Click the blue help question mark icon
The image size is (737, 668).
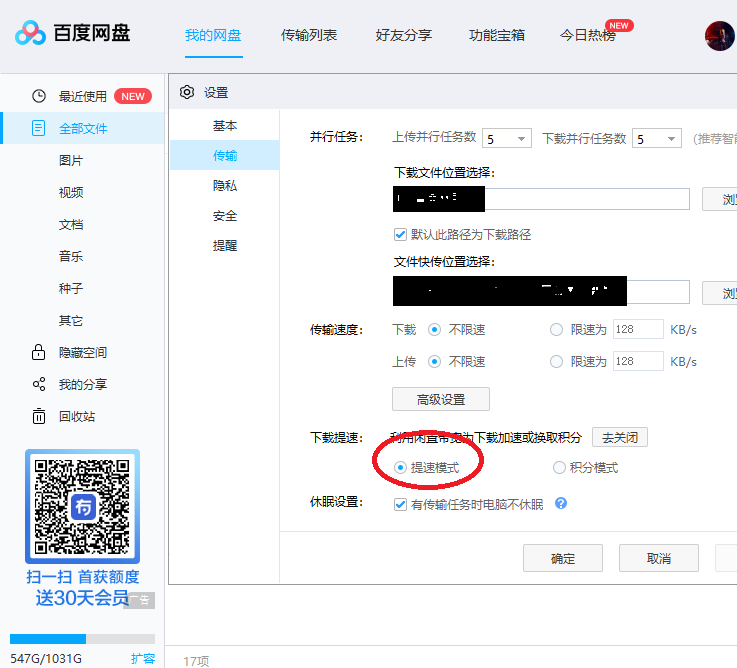point(561,503)
